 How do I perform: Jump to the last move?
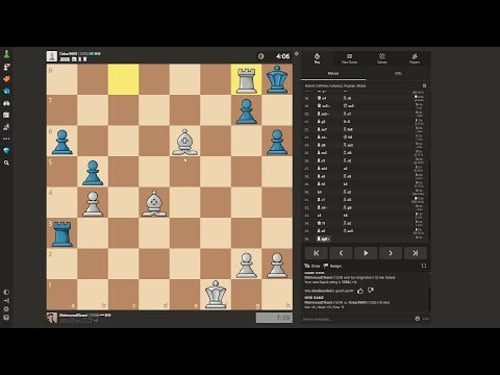point(415,253)
